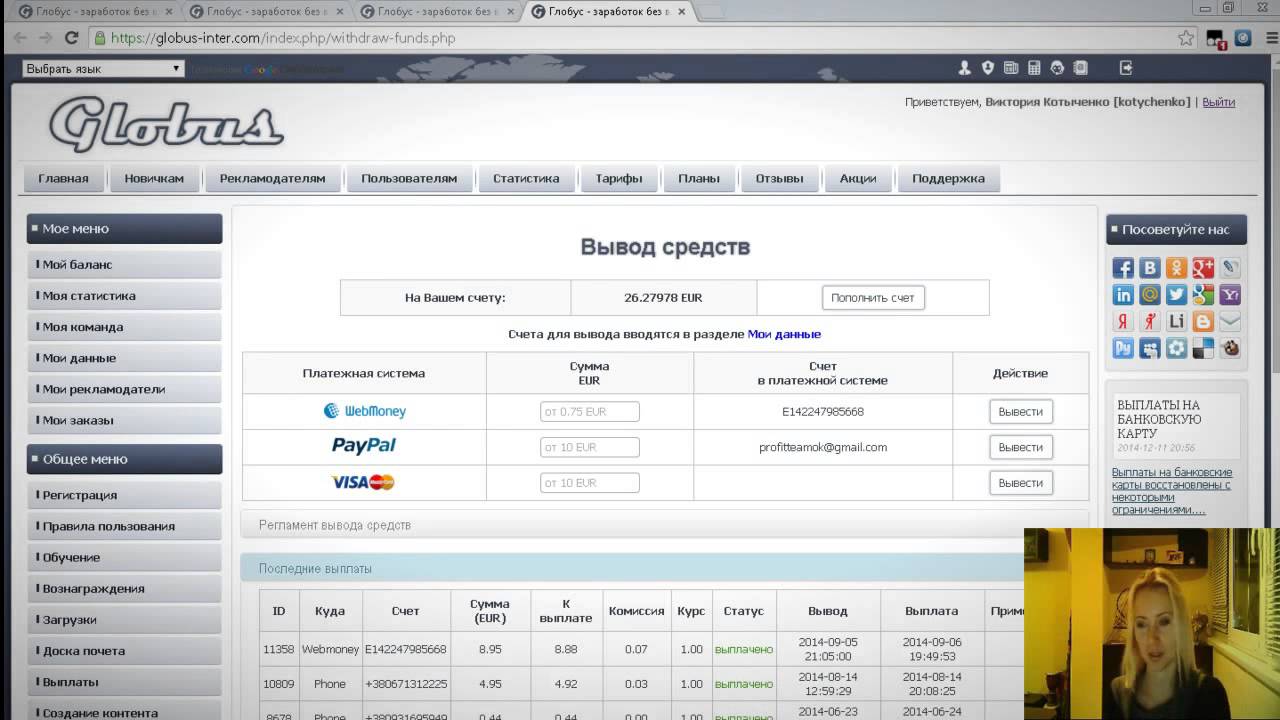Click the browser address bar URL

click(x=283, y=38)
